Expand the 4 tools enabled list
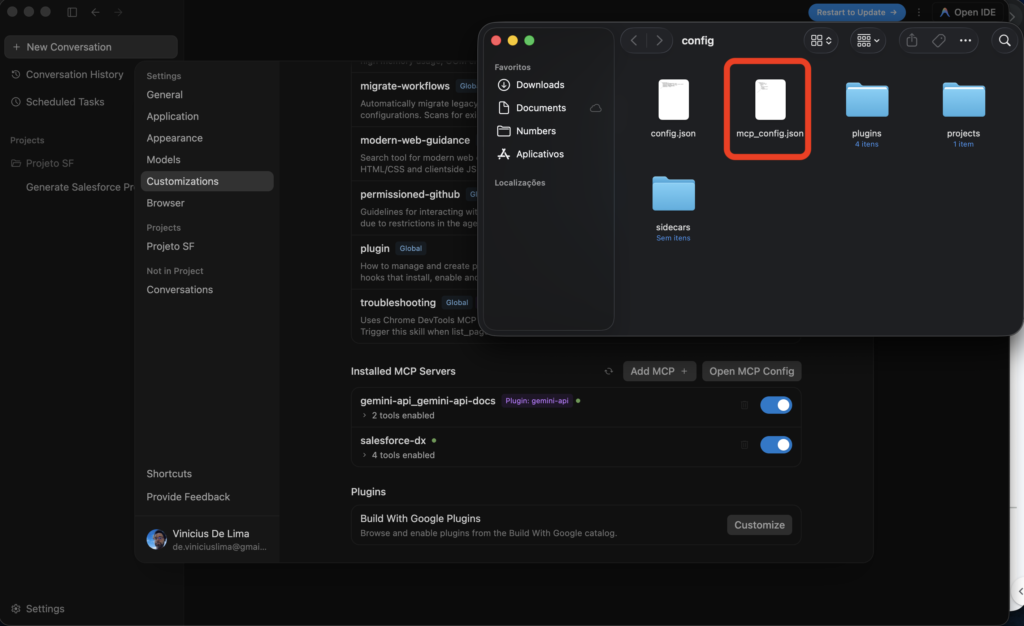 364,455
